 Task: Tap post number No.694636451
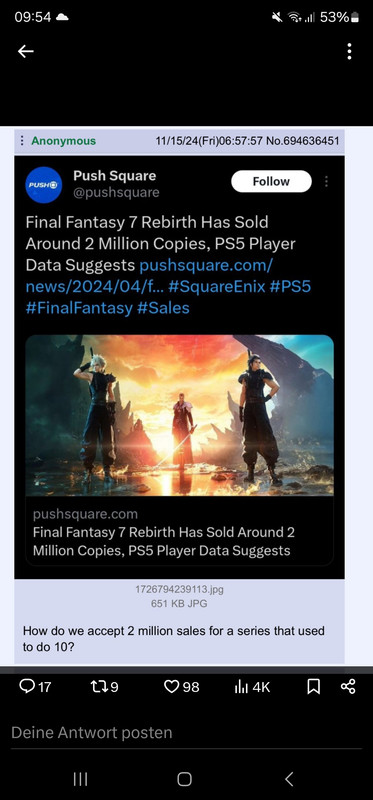tap(303, 141)
